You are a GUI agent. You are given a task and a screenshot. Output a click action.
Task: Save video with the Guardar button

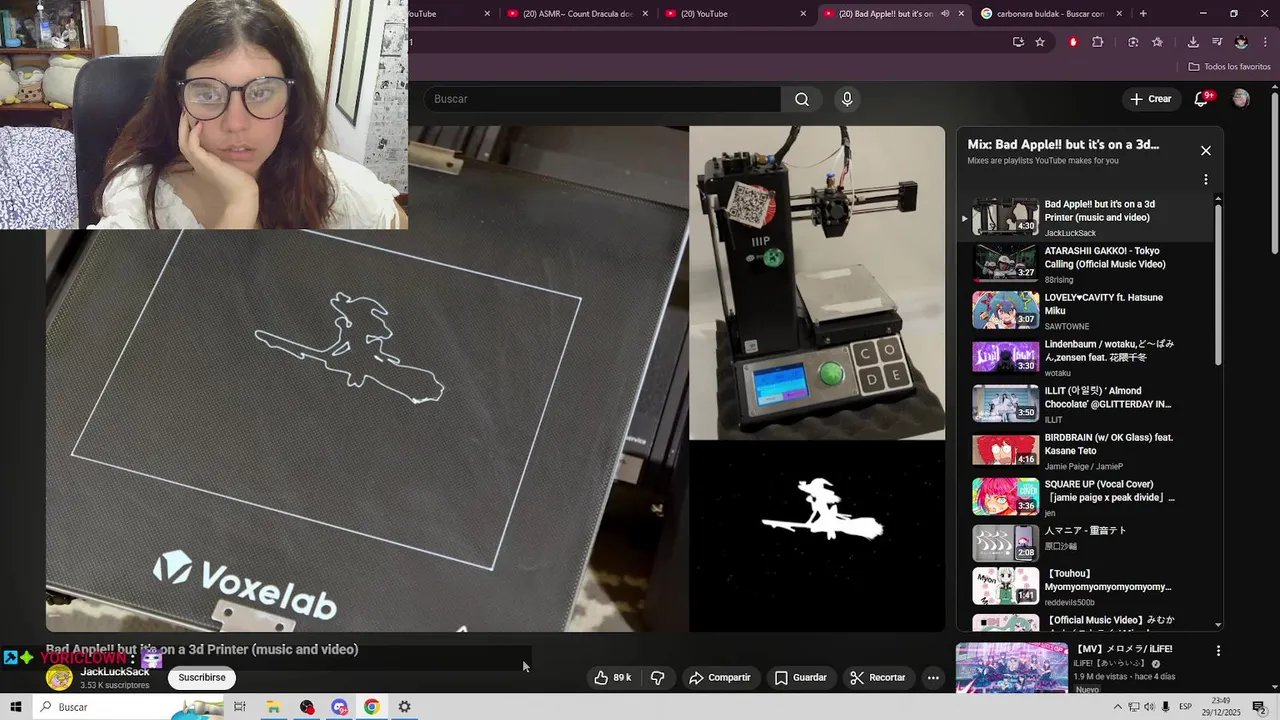800,678
